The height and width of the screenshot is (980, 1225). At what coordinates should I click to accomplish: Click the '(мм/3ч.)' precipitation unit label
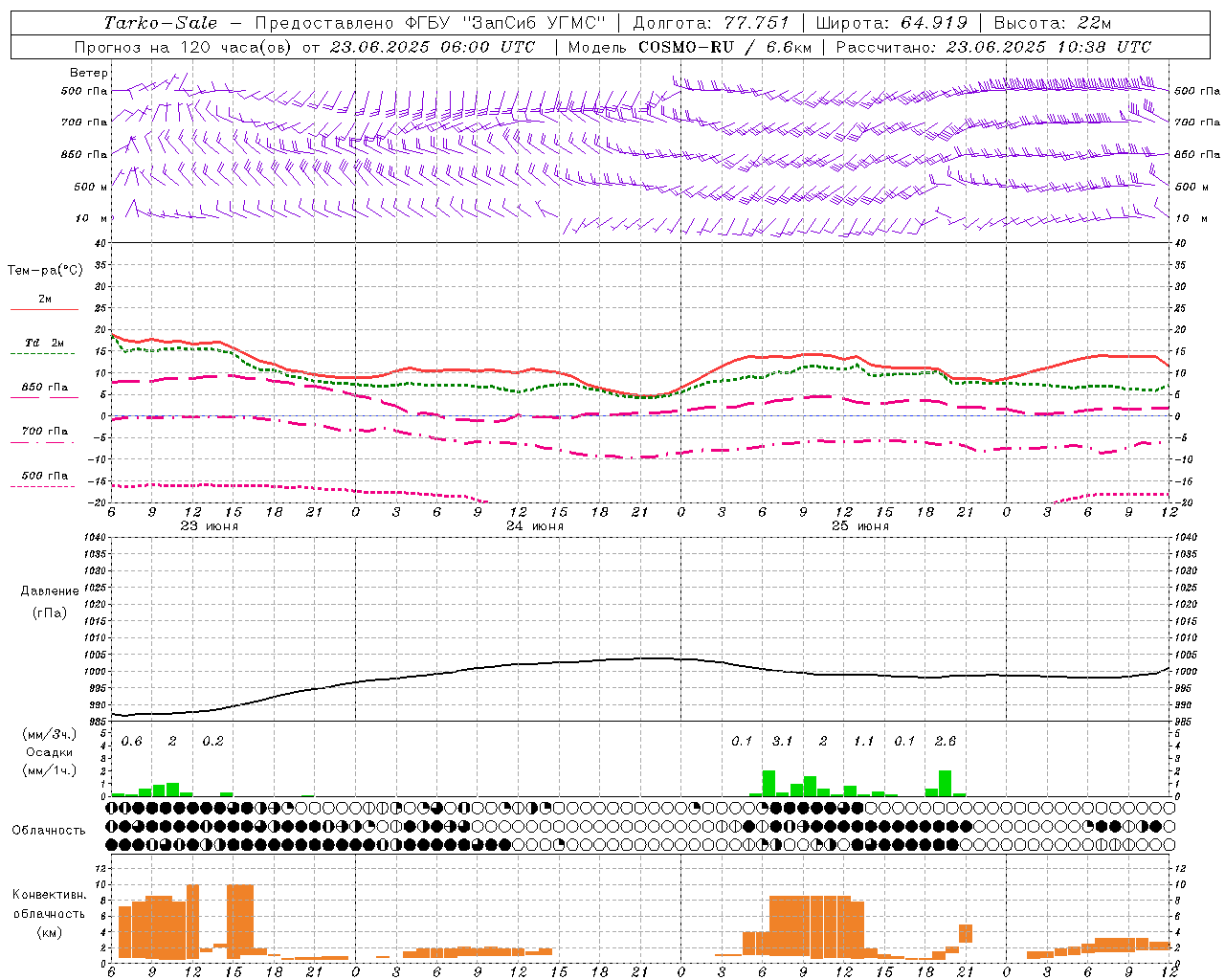click(x=50, y=735)
